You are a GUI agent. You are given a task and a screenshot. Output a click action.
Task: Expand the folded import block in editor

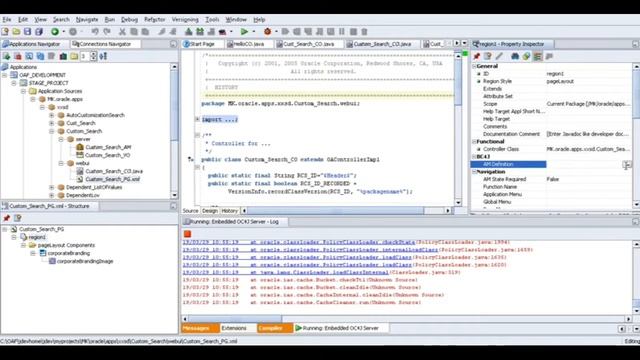point(198,119)
